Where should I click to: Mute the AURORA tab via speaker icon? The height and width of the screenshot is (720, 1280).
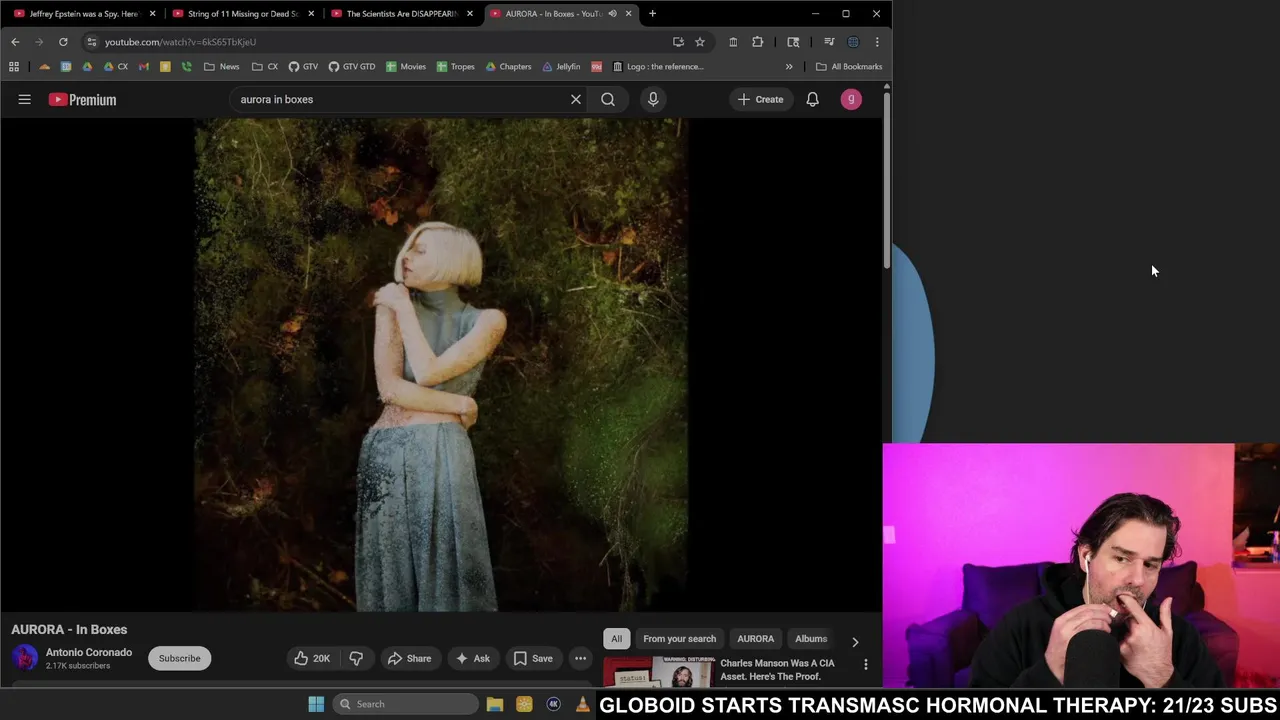coord(612,14)
